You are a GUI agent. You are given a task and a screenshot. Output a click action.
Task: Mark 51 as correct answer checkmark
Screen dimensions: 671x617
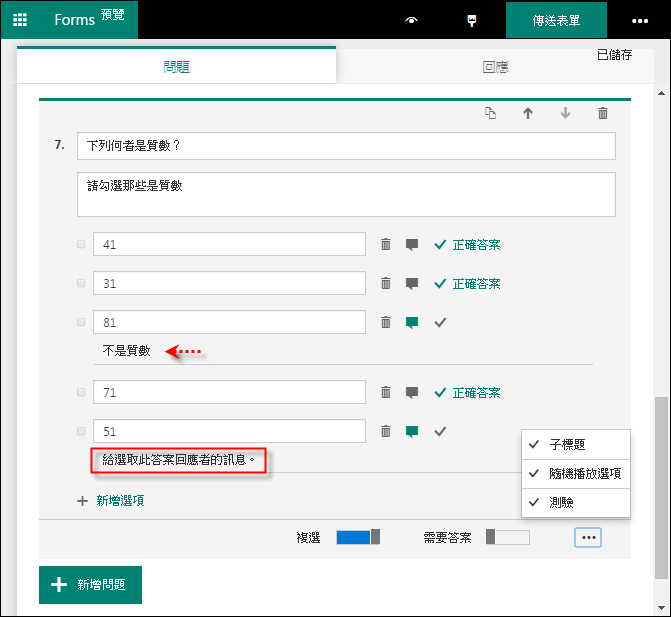[440, 431]
